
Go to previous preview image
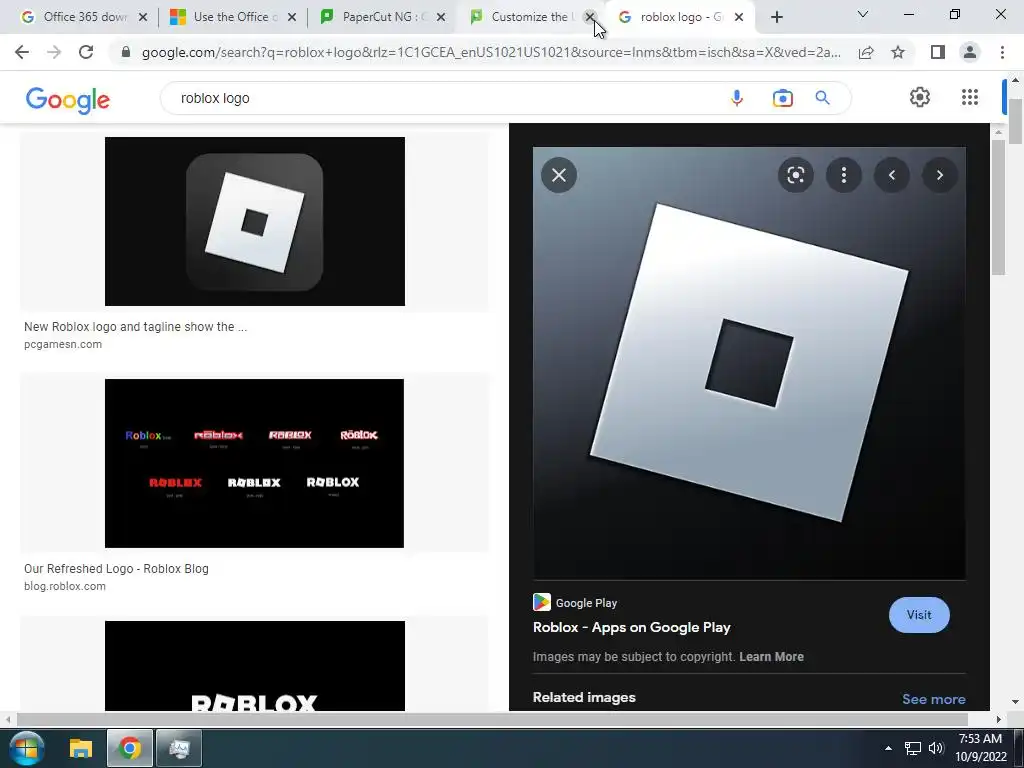tap(892, 175)
